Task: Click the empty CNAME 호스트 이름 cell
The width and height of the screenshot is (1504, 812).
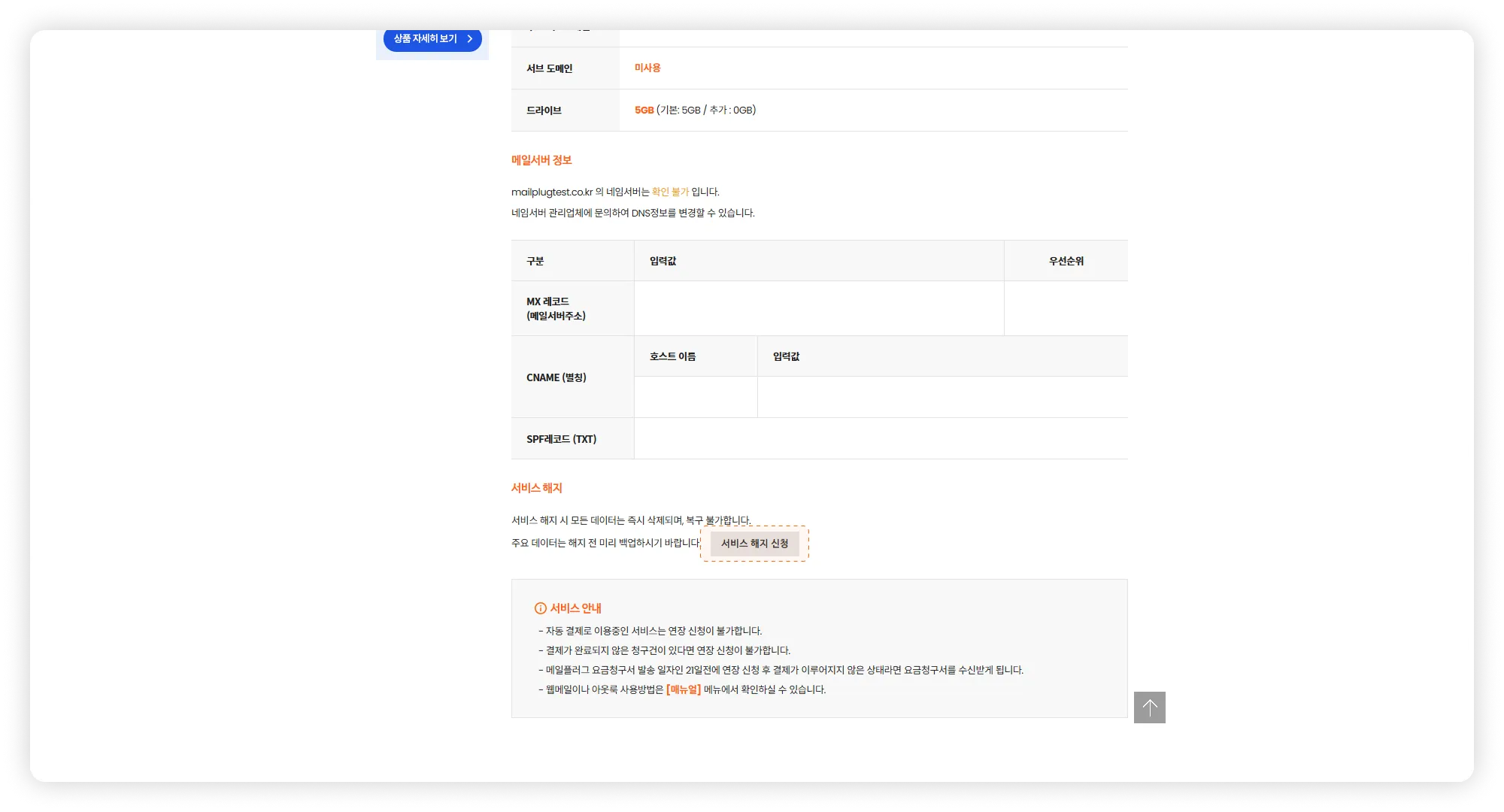Action: [x=696, y=397]
